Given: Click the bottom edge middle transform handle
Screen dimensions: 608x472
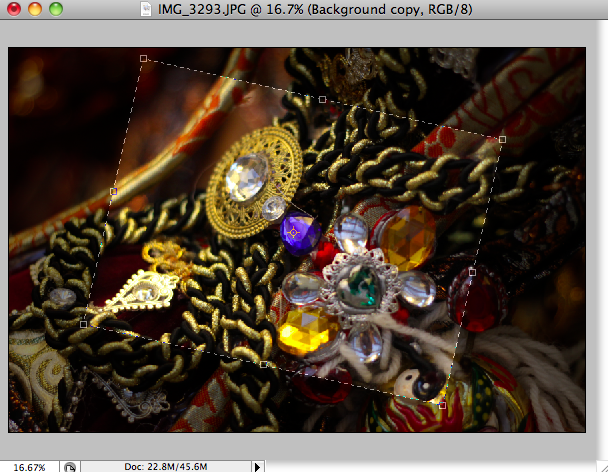Looking at the screenshot, I should click(x=263, y=364).
